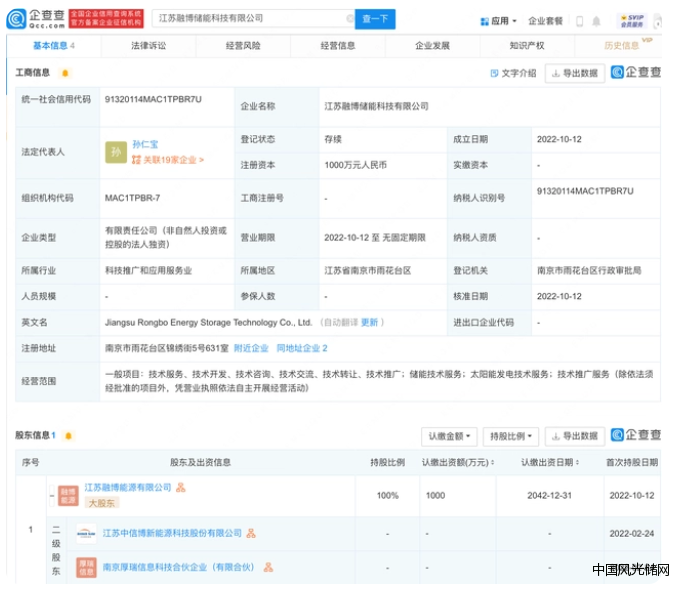Open the 应用 dropdown menu
The image size is (678, 600).
coord(498,21)
